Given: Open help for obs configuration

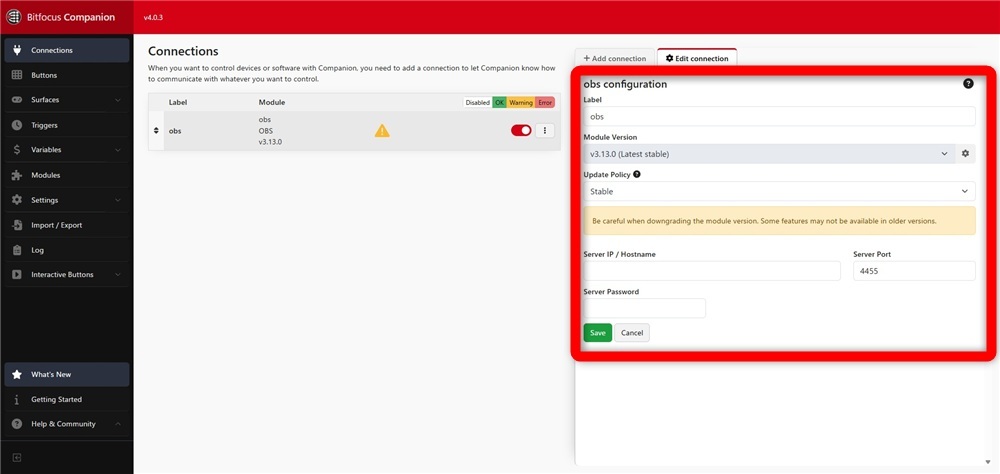Looking at the screenshot, I should (968, 84).
